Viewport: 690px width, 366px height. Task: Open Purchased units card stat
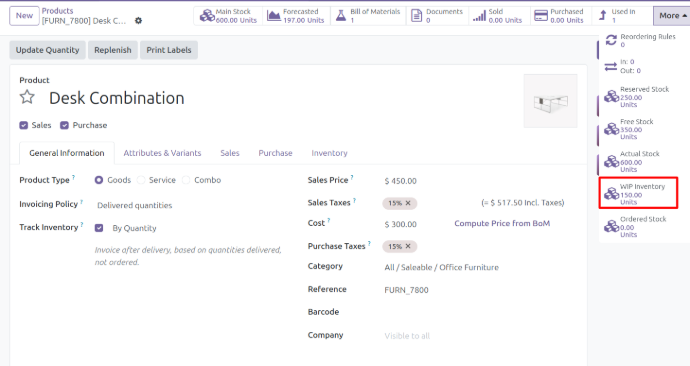(559, 16)
